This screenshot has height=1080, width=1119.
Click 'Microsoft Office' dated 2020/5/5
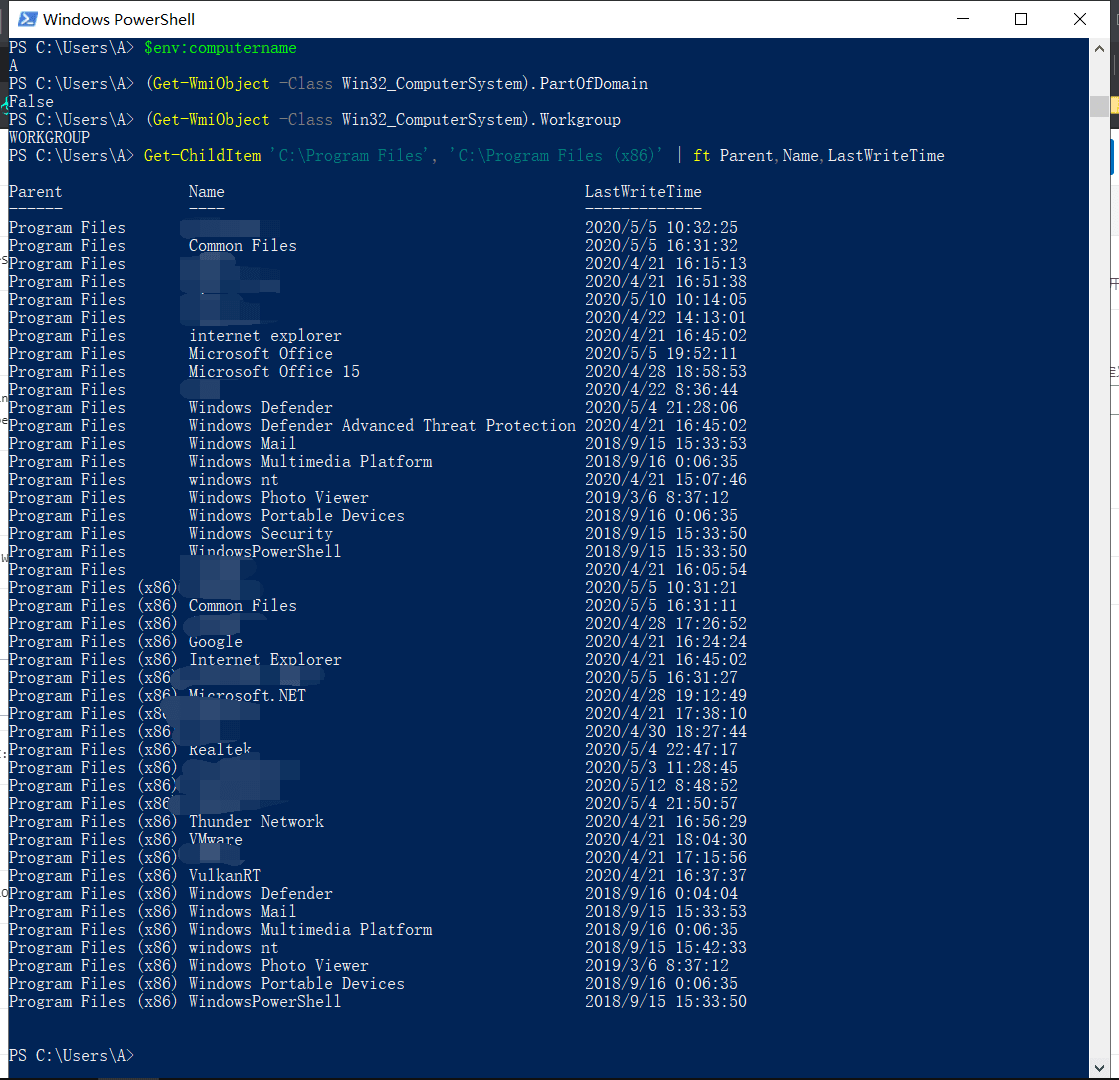pos(260,353)
